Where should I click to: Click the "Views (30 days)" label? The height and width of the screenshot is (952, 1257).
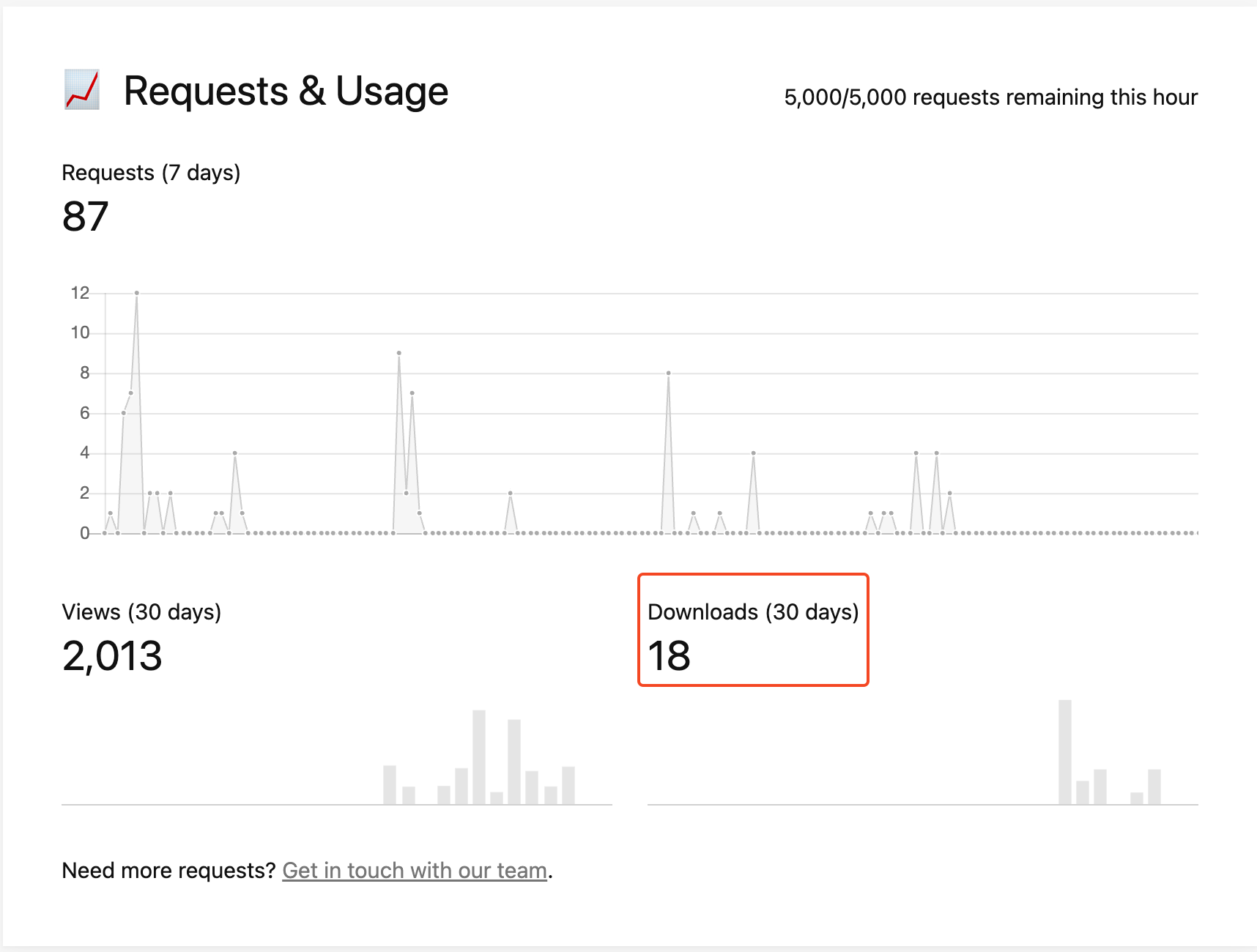[141, 612]
